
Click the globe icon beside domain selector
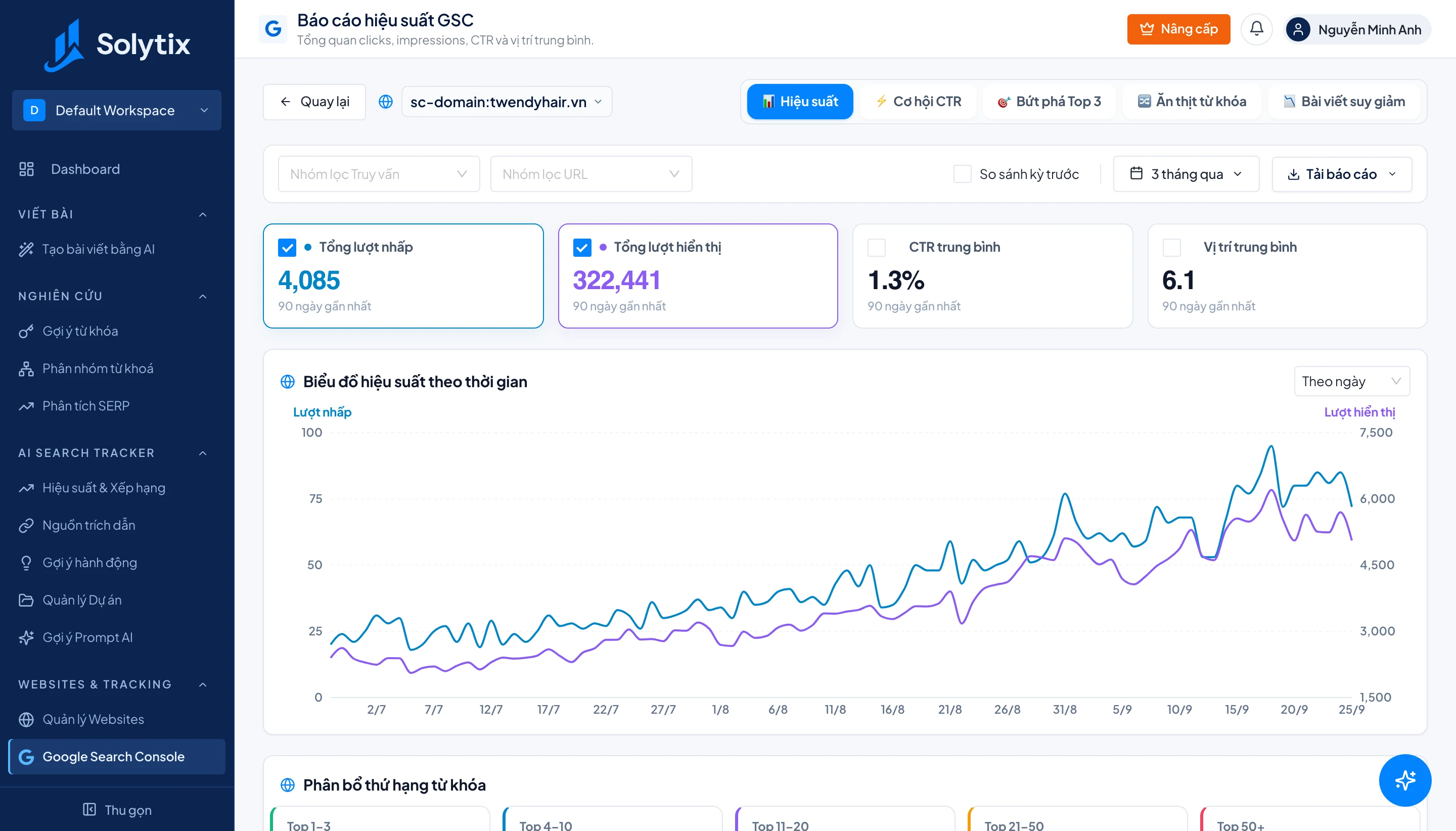tap(386, 102)
